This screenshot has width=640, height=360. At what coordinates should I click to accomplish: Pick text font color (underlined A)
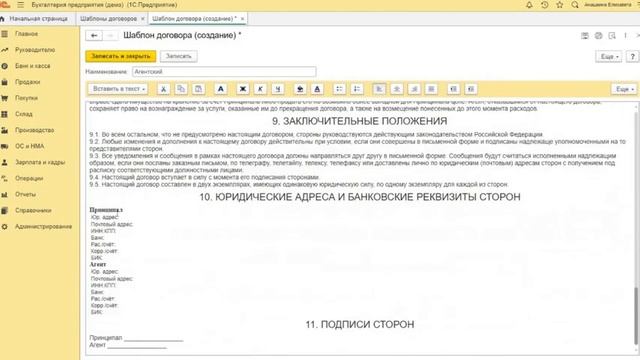point(317,89)
